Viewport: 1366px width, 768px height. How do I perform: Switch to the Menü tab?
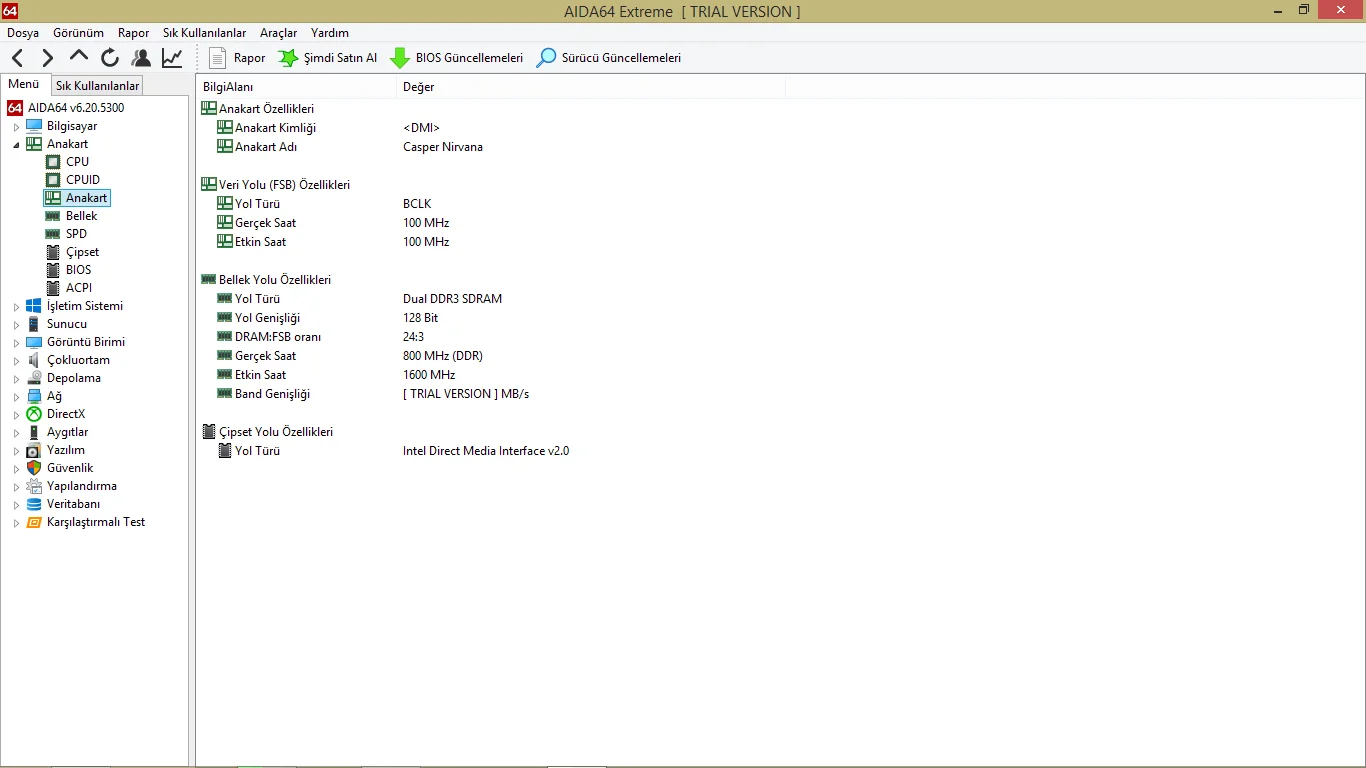24,85
